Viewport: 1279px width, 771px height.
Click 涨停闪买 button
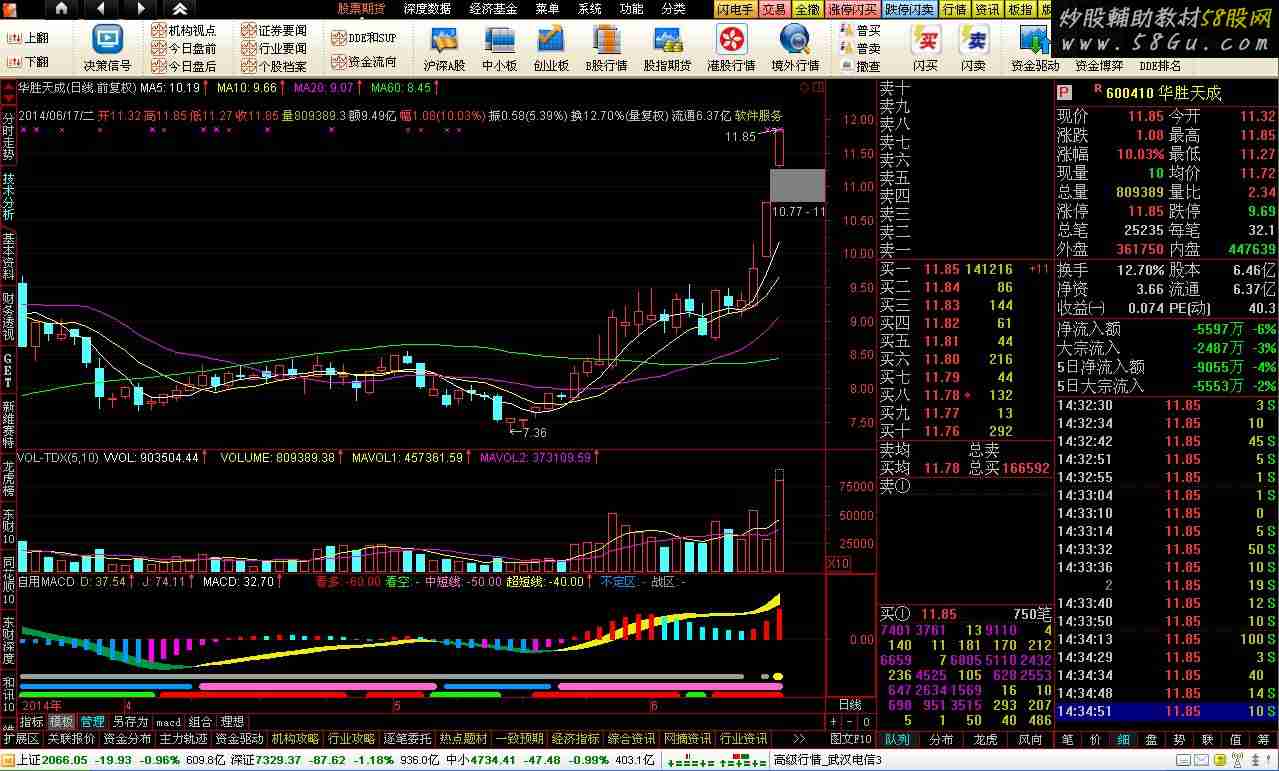(852, 9)
